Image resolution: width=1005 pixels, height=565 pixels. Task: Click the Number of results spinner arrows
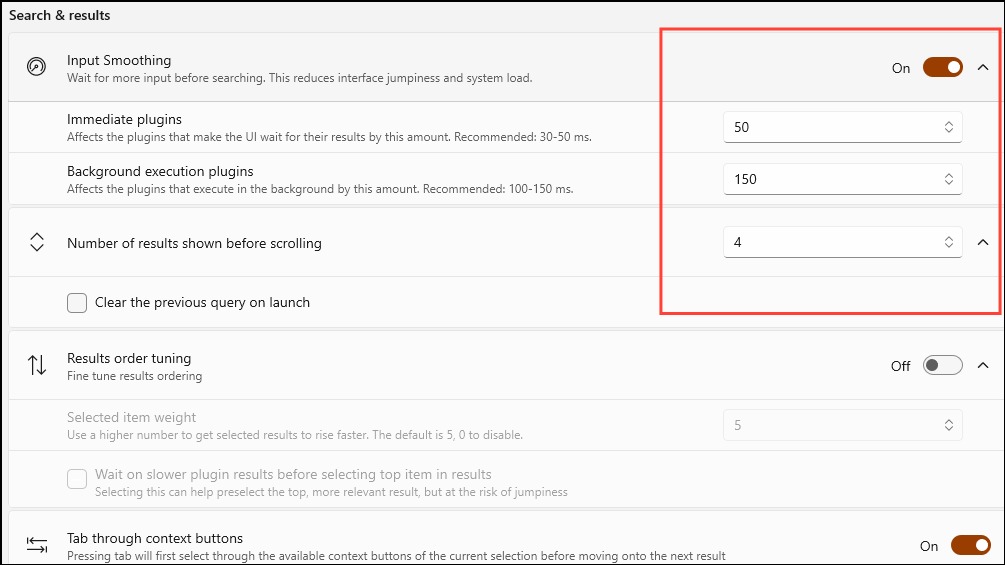coord(949,242)
